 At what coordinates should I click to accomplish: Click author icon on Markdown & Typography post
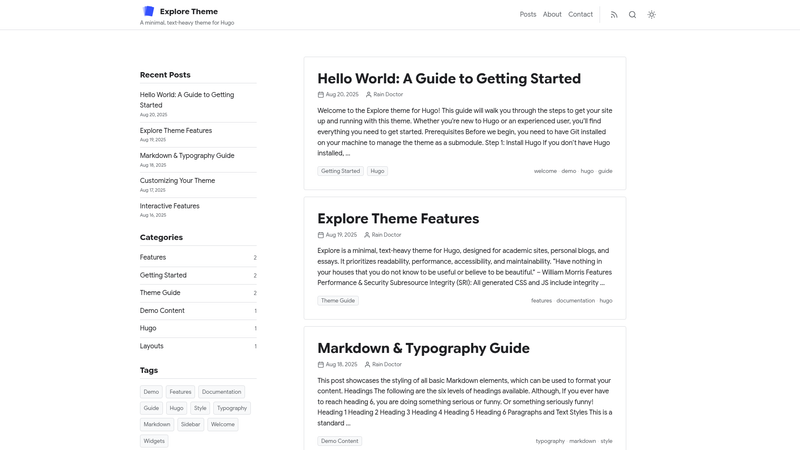tap(367, 365)
